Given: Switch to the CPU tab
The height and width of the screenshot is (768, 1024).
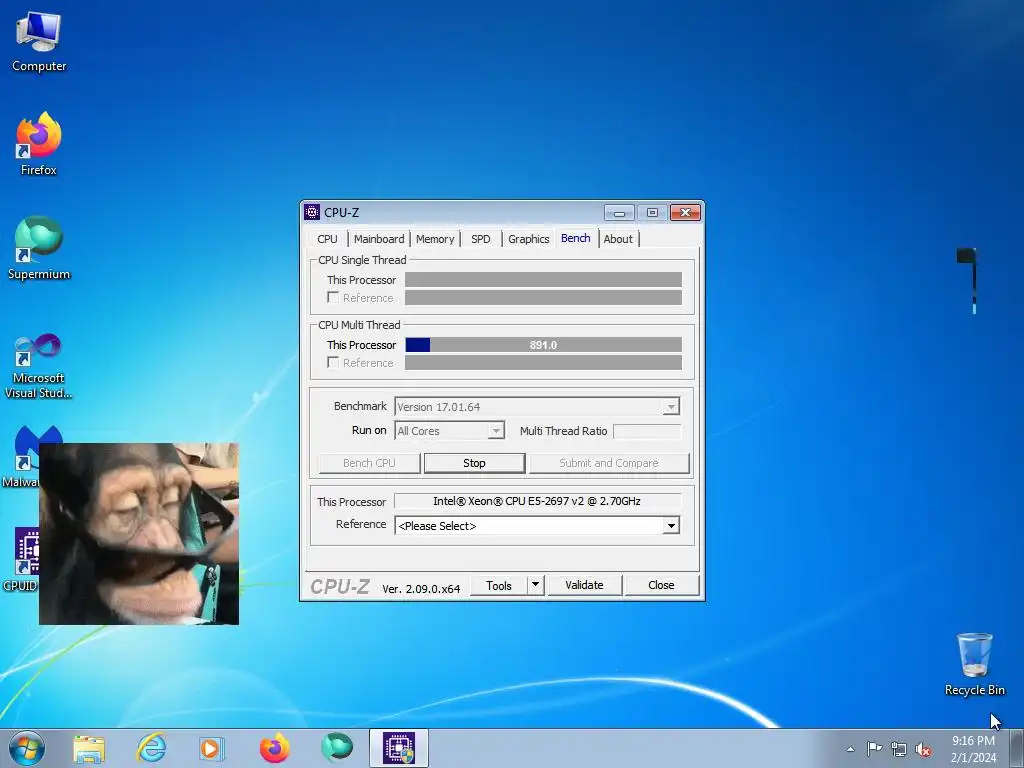Looking at the screenshot, I should coord(327,239).
